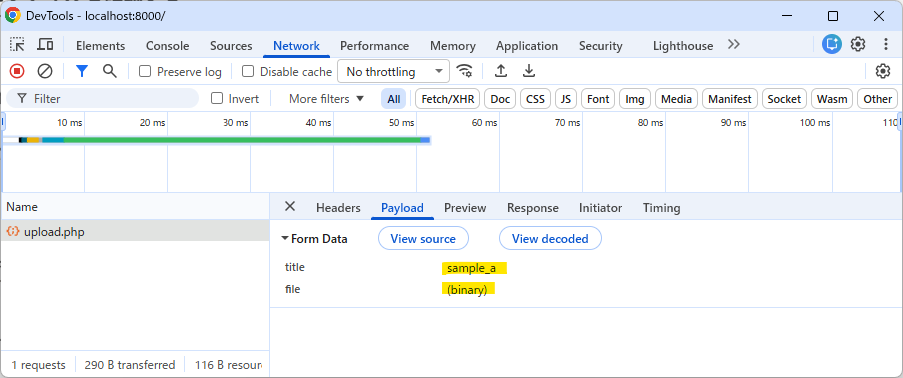Stop recording network log
The width and height of the screenshot is (903, 378).
pos(17,71)
